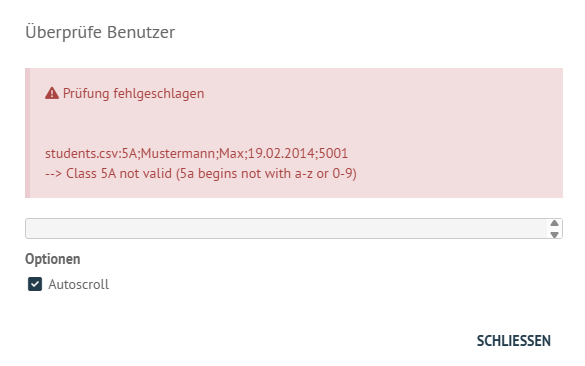585x366 pixels.
Task: Click the blank pink area beside the error heading
Action: point(373,93)
